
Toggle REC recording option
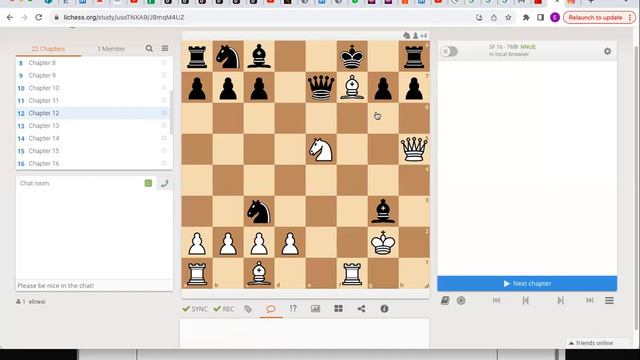[x=224, y=309]
